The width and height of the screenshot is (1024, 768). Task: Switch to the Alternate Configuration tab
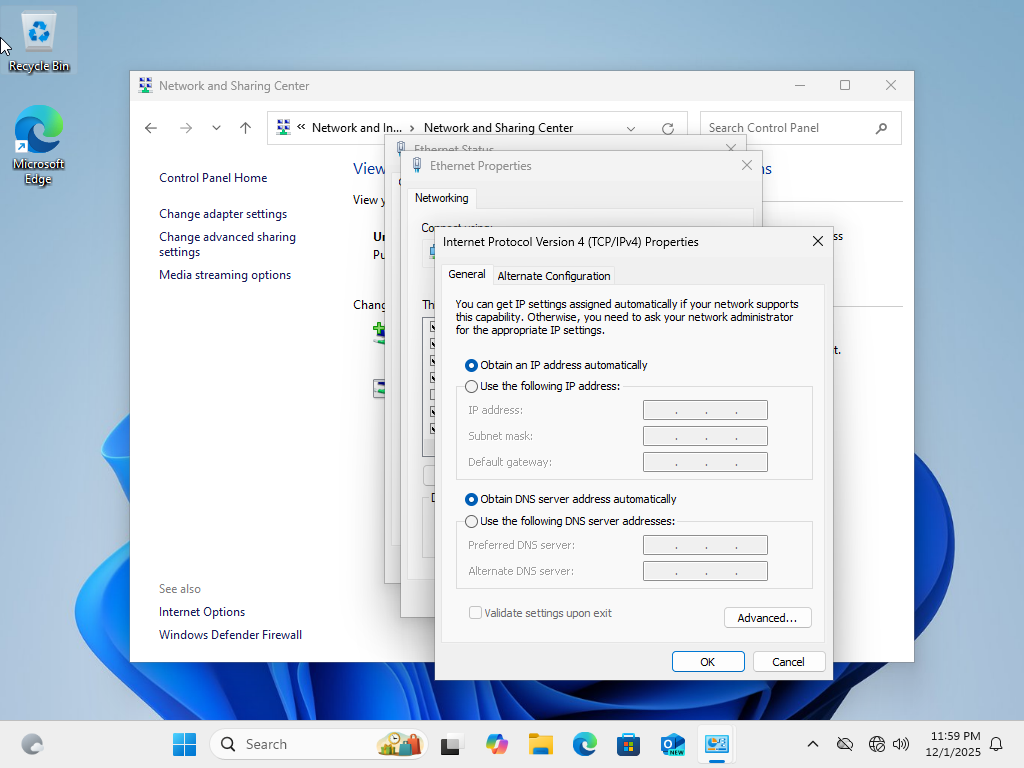pos(553,275)
